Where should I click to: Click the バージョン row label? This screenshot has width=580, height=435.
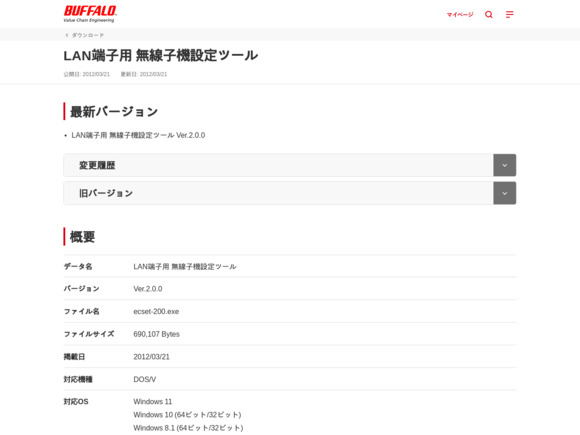[x=81, y=289]
